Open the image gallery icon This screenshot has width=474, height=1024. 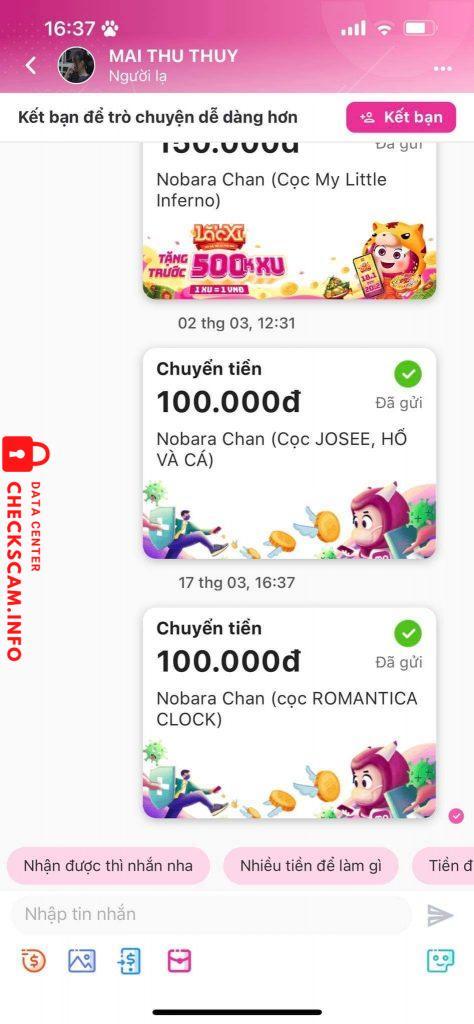click(82, 960)
